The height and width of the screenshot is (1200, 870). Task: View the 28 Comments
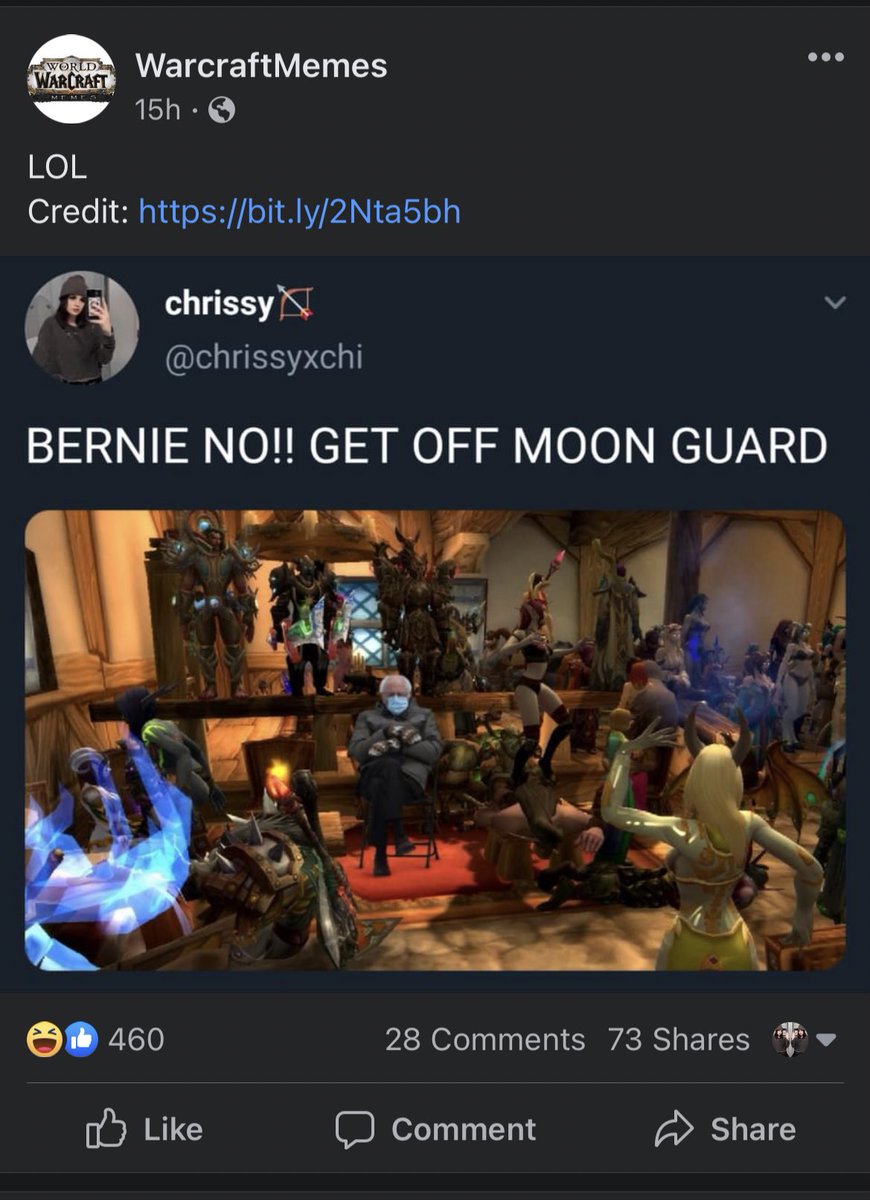coord(485,1040)
